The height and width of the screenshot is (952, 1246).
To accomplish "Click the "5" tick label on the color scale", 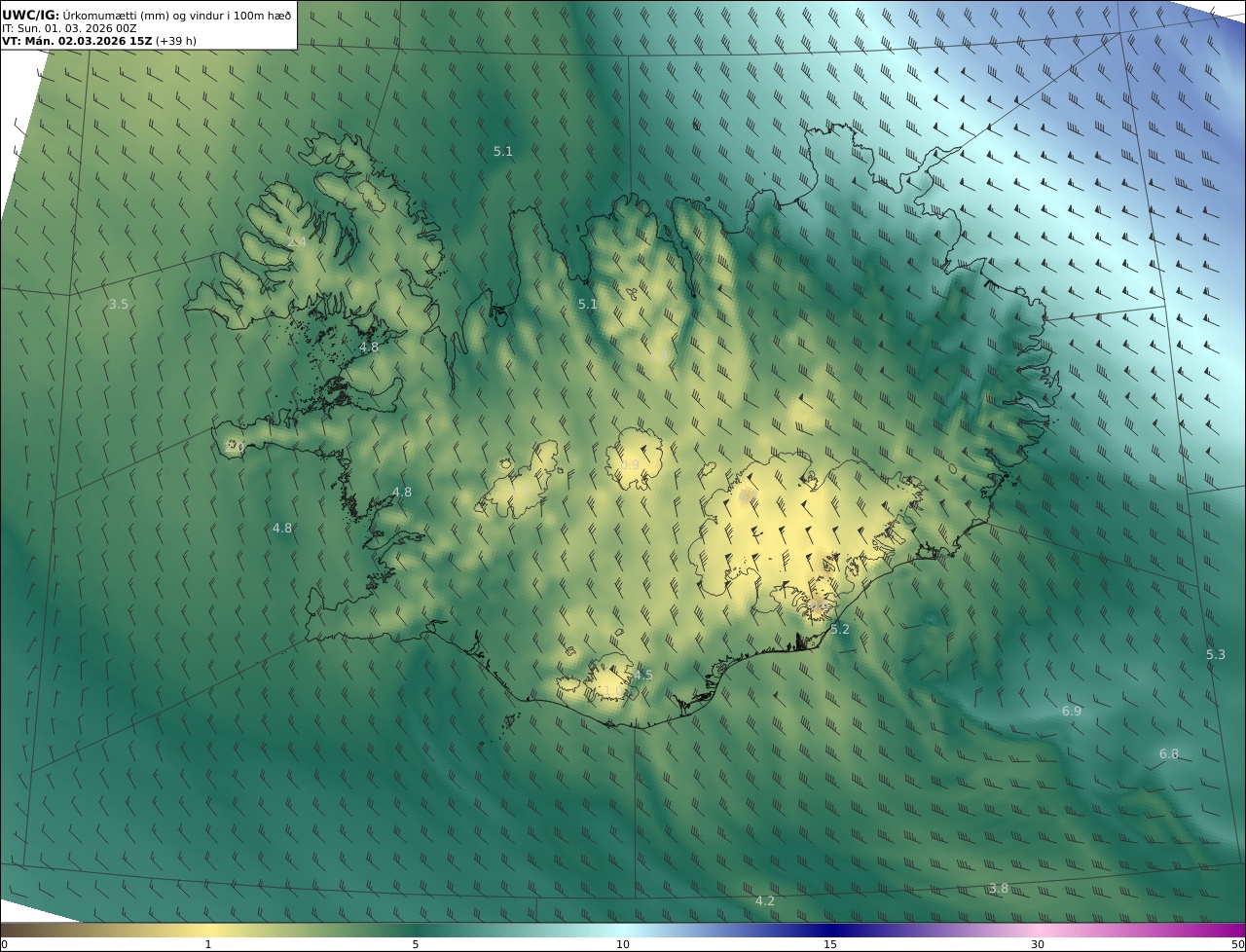I will click(x=416, y=944).
